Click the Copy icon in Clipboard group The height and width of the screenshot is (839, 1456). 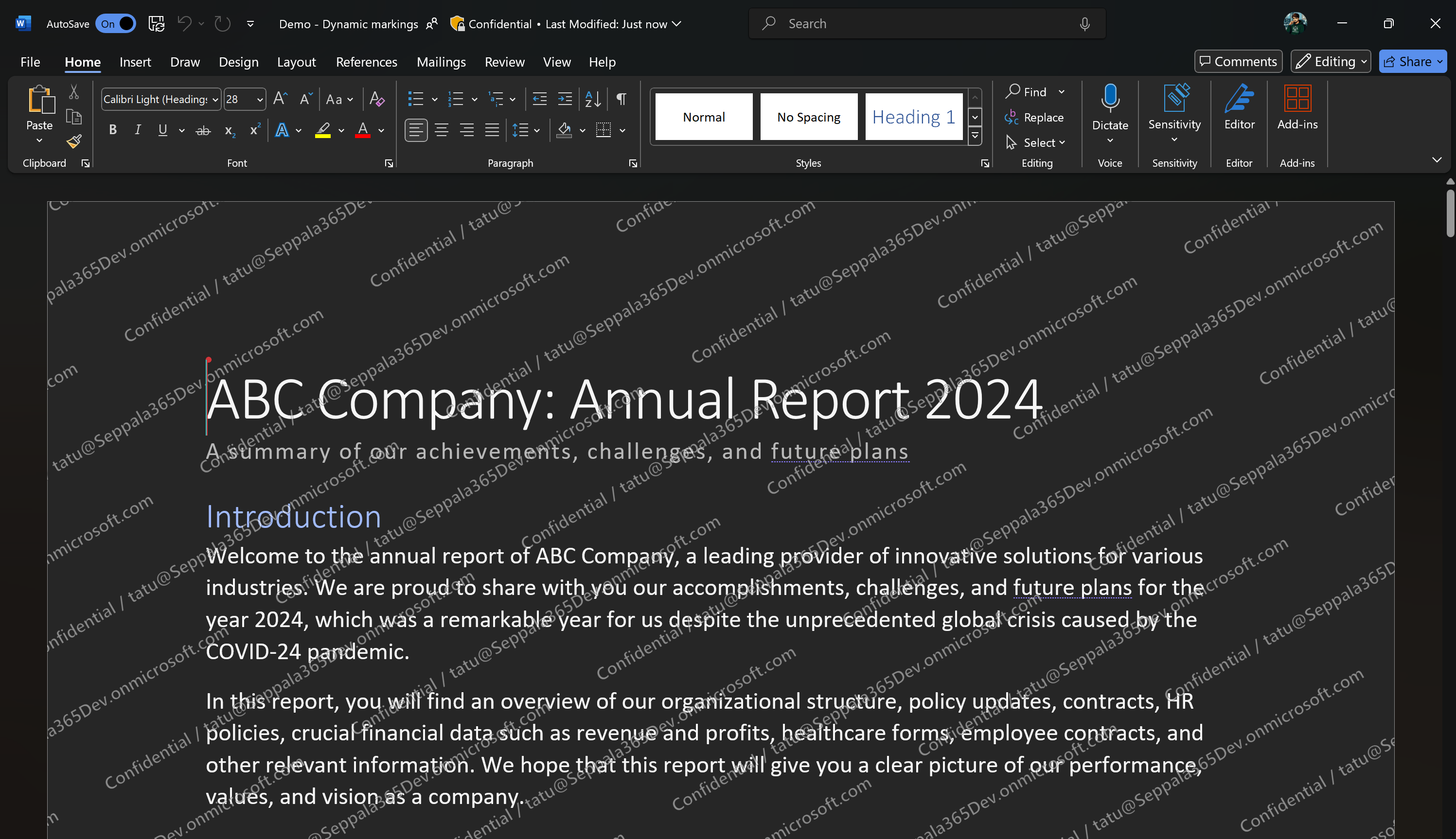click(x=74, y=116)
